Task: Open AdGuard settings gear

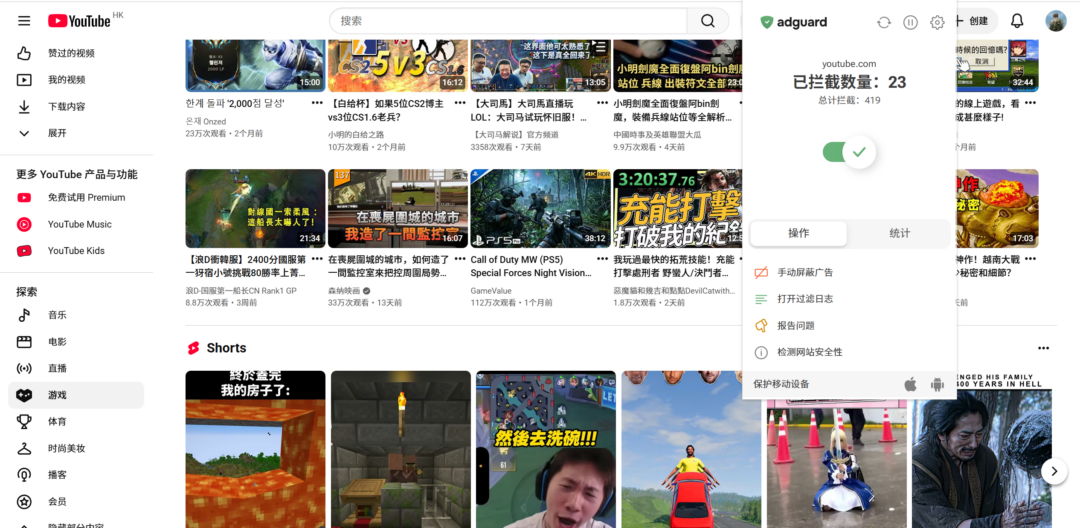Action: tap(937, 23)
